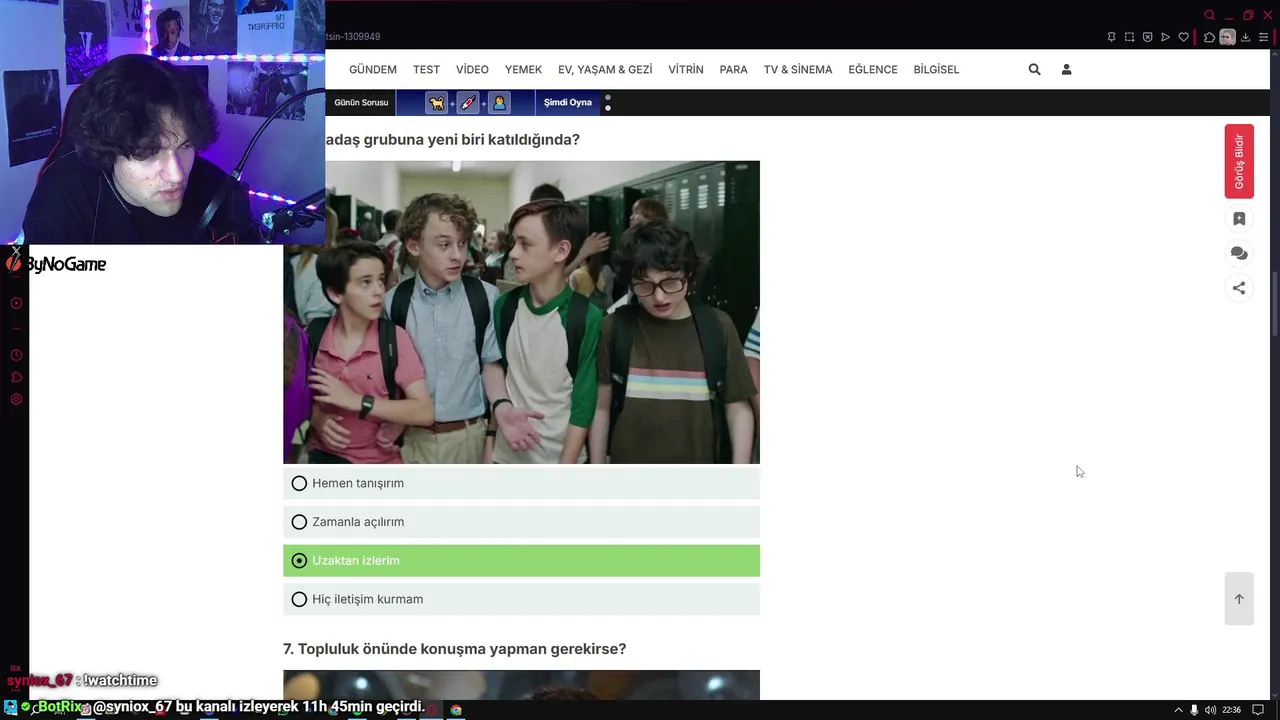Click the Günün Sorusu label
Viewport: 1280px width, 720px height.
[x=361, y=103]
